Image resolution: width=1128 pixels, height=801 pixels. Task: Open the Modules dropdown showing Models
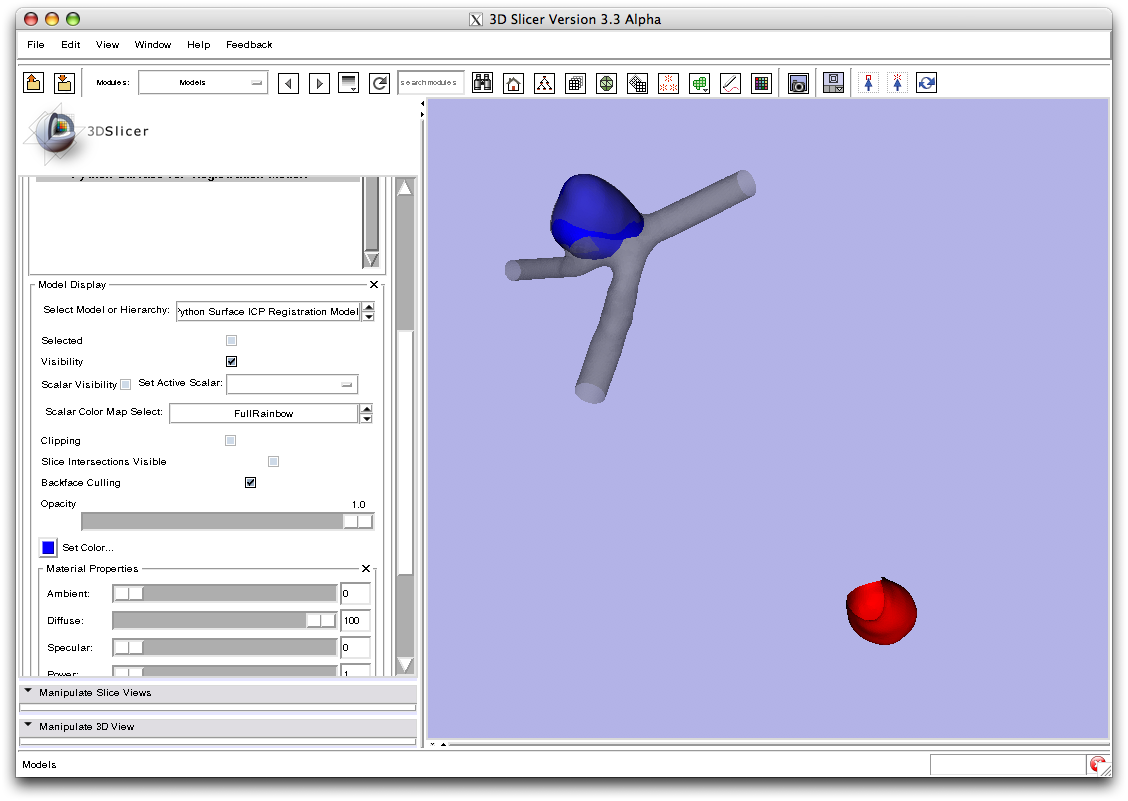(203, 83)
